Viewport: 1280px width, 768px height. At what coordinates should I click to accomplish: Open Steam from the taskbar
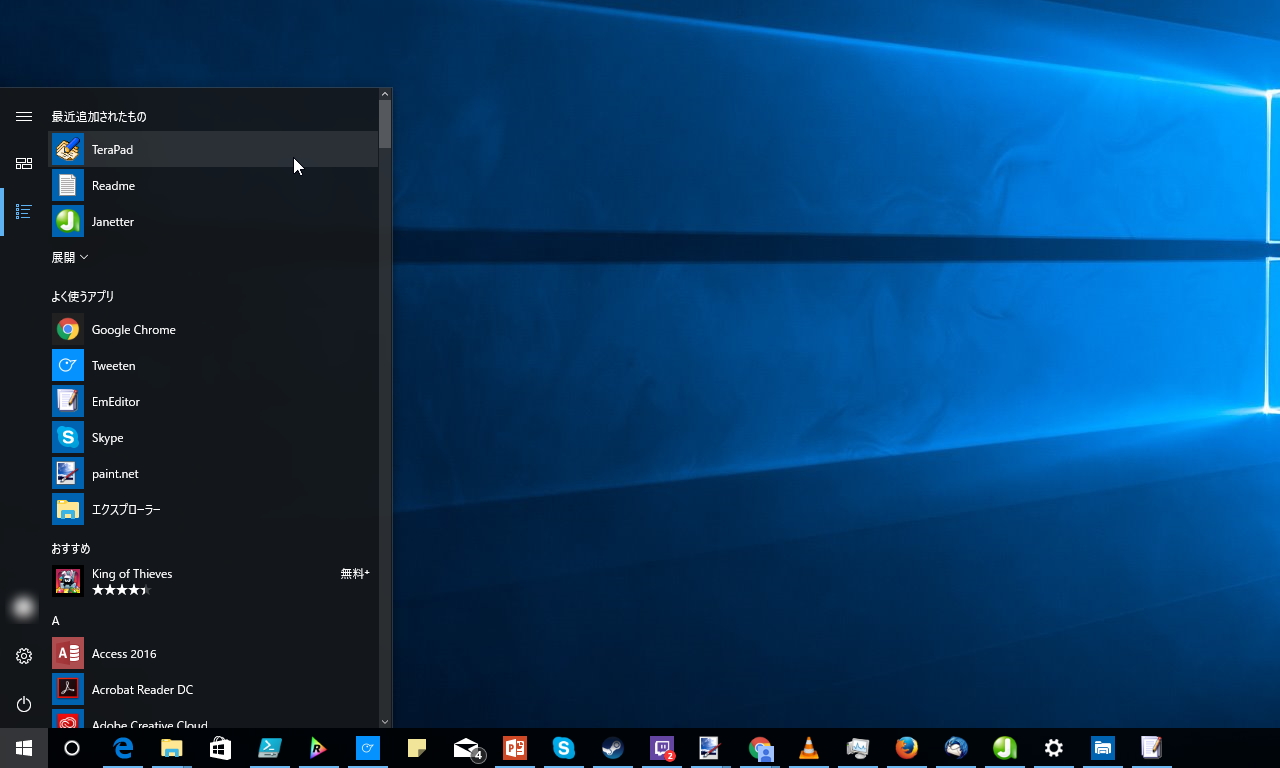pyautogui.click(x=613, y=748)
